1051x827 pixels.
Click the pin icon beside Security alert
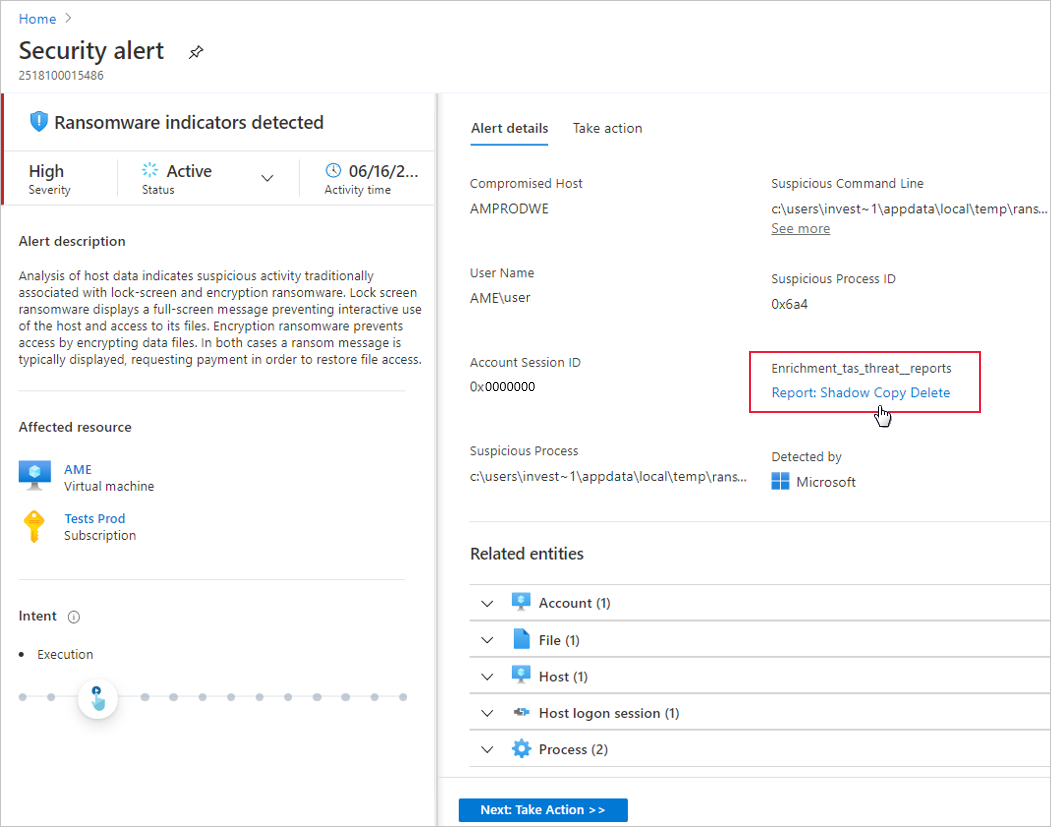(196, 53)
